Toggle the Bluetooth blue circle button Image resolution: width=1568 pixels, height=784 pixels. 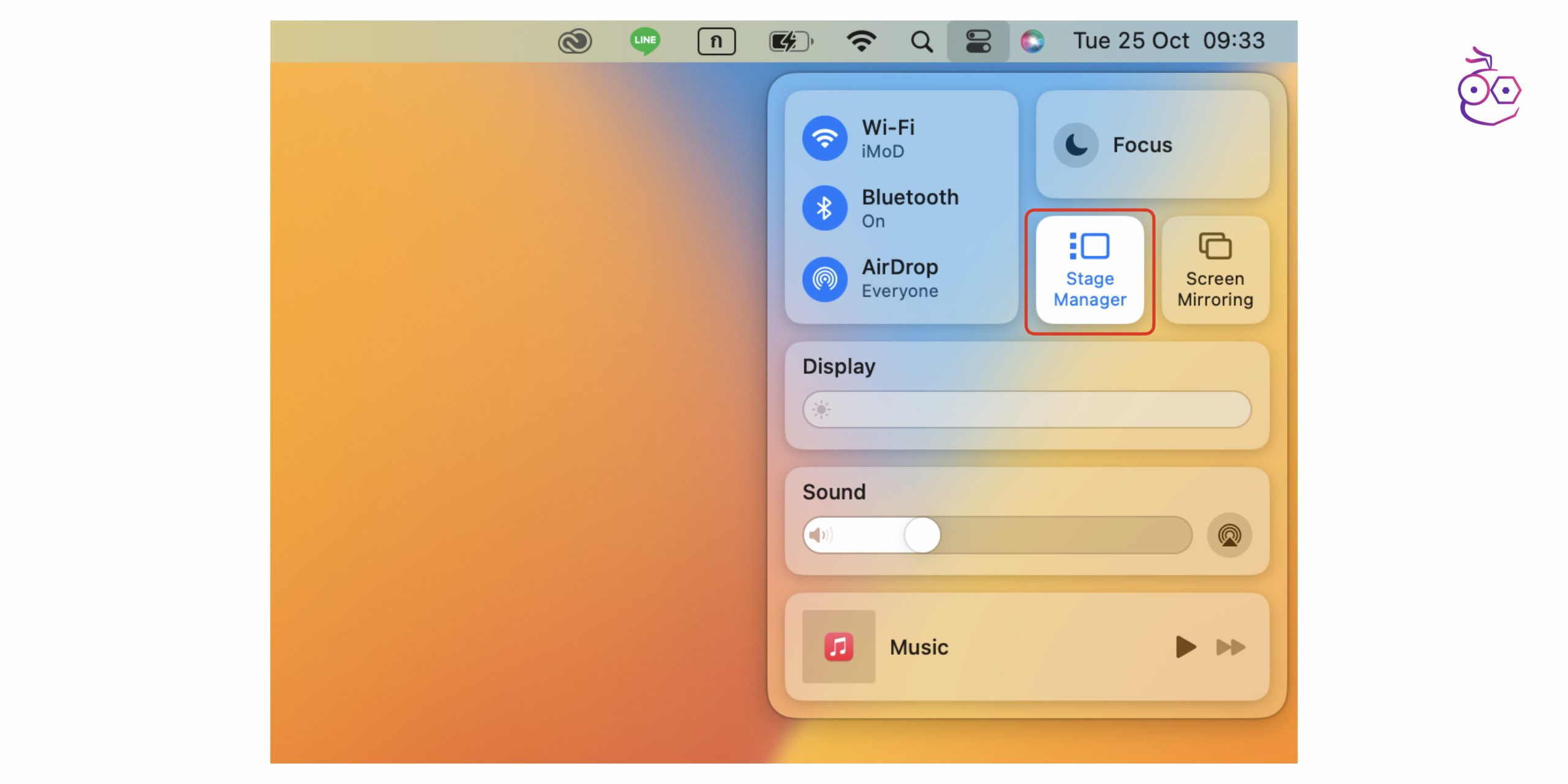tap(825, 208)
